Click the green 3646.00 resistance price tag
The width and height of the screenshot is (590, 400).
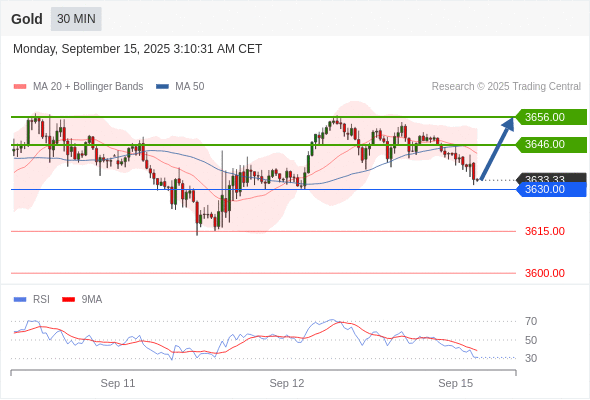click(551, 144)
